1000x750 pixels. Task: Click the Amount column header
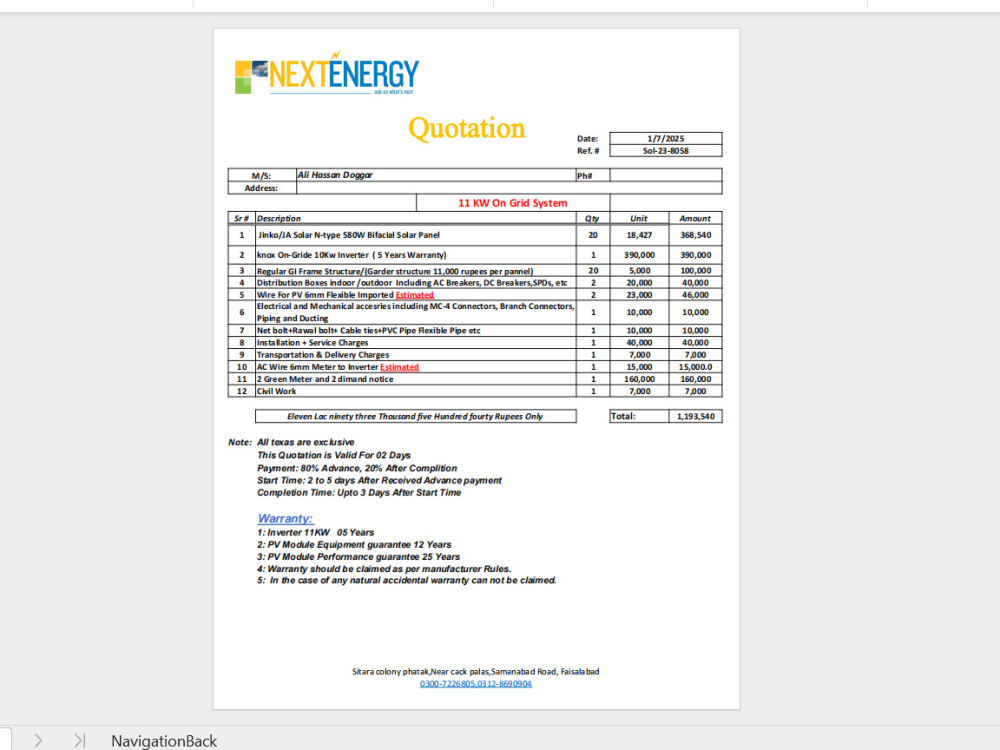point(695,218)
